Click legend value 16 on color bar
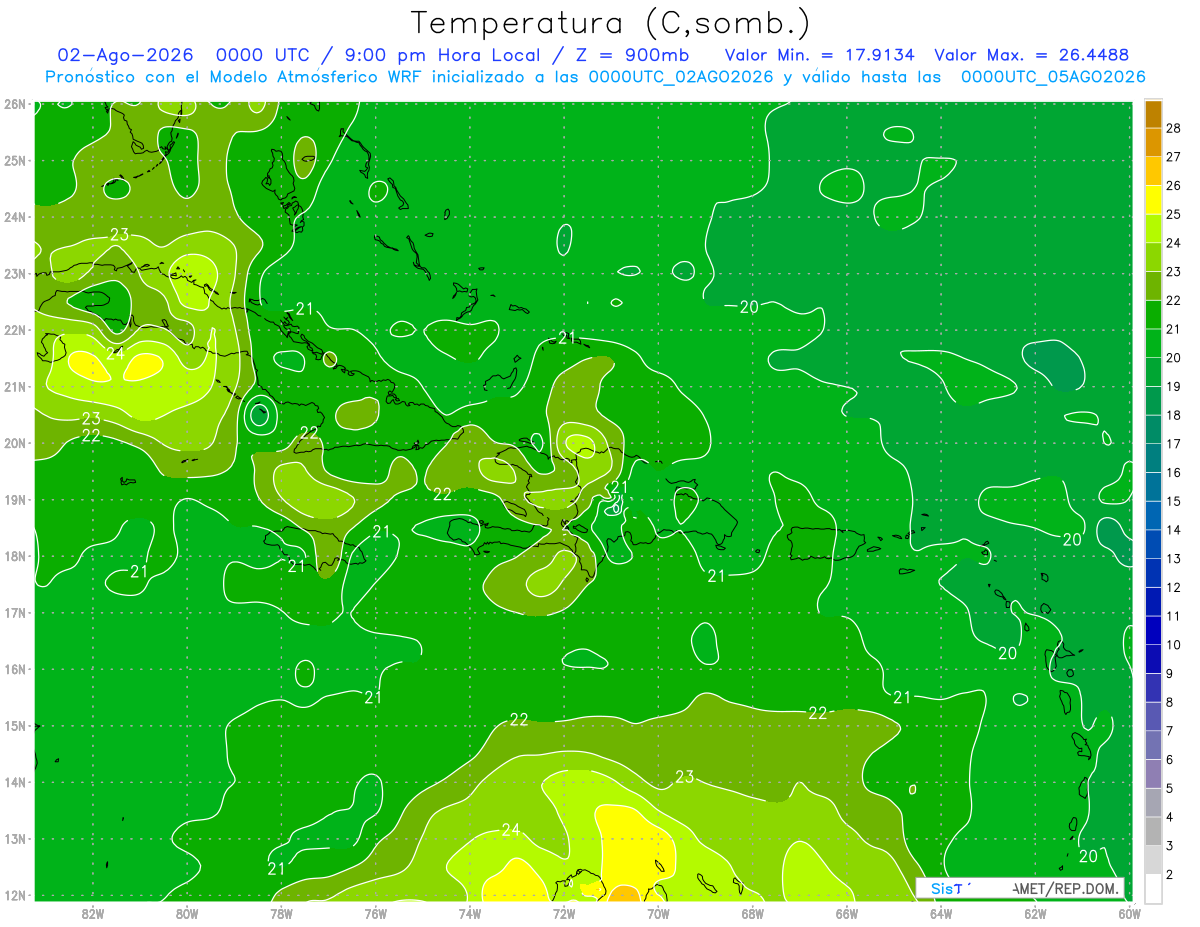 pyautogui.click(x=1173, y=473)
